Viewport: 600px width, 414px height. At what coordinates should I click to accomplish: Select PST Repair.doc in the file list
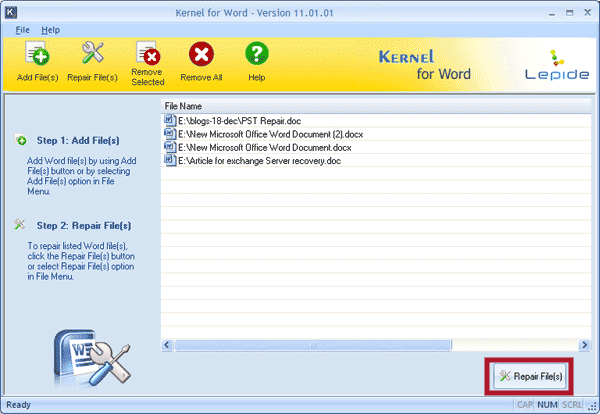click(x=232, y=121)
